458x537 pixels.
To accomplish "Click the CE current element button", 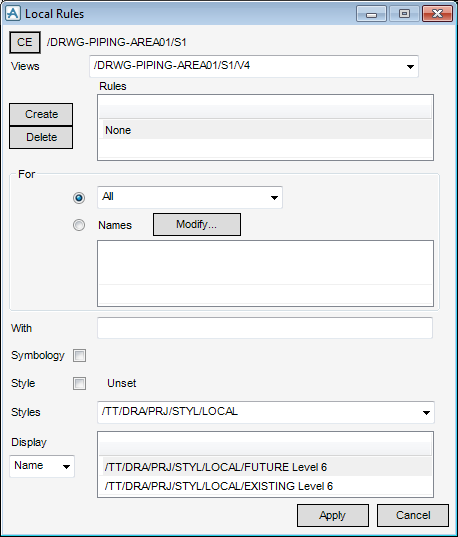I will [x=25, y=42].
